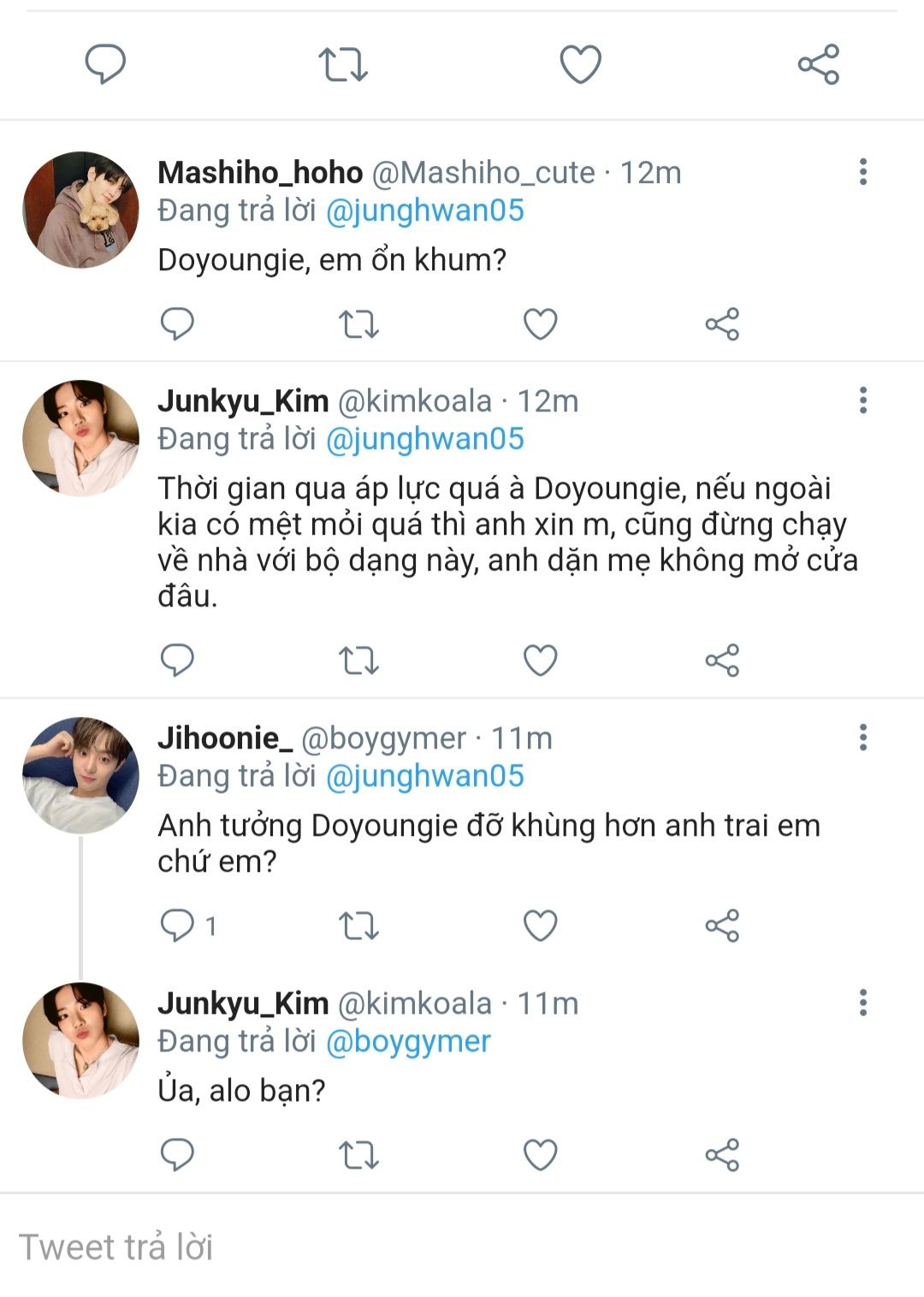Open the @boygymer mention link
This screenshot has width=924, height=1297.
[408, 1041]
